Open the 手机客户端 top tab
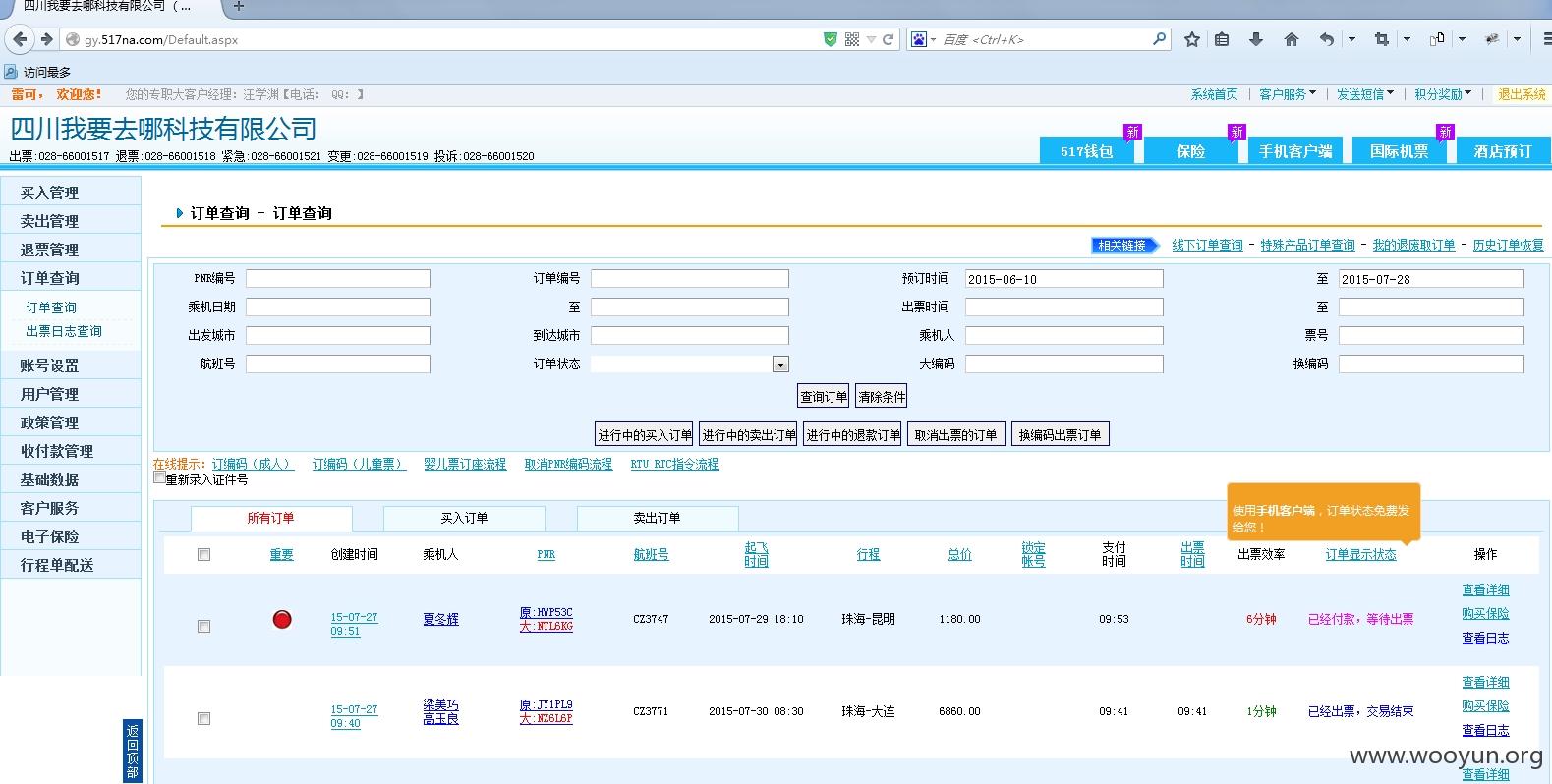Image resolution: width=1552 pixels, height=784 pixels. [1295, 150]
